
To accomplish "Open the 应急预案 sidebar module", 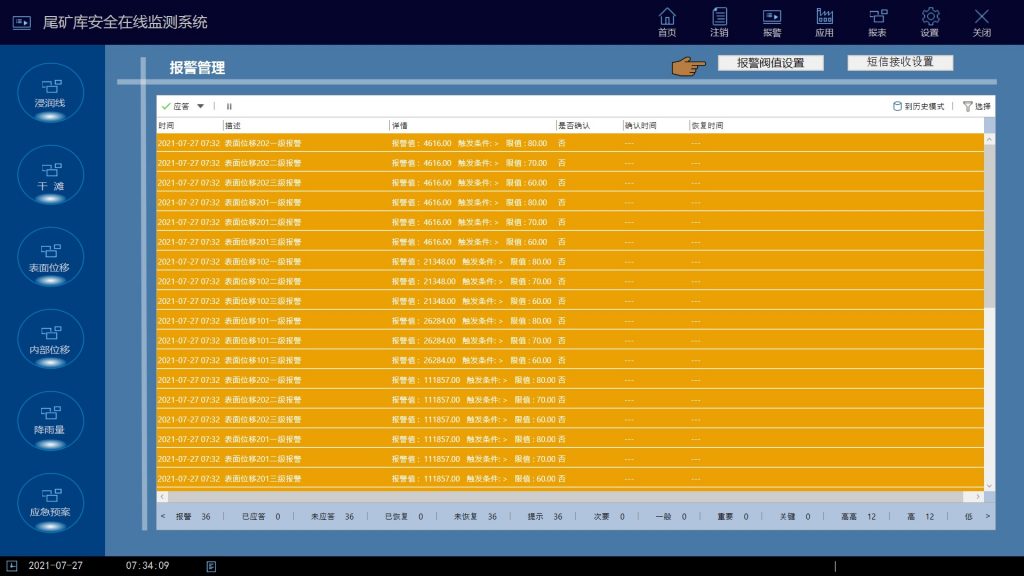I will point(50,504).
